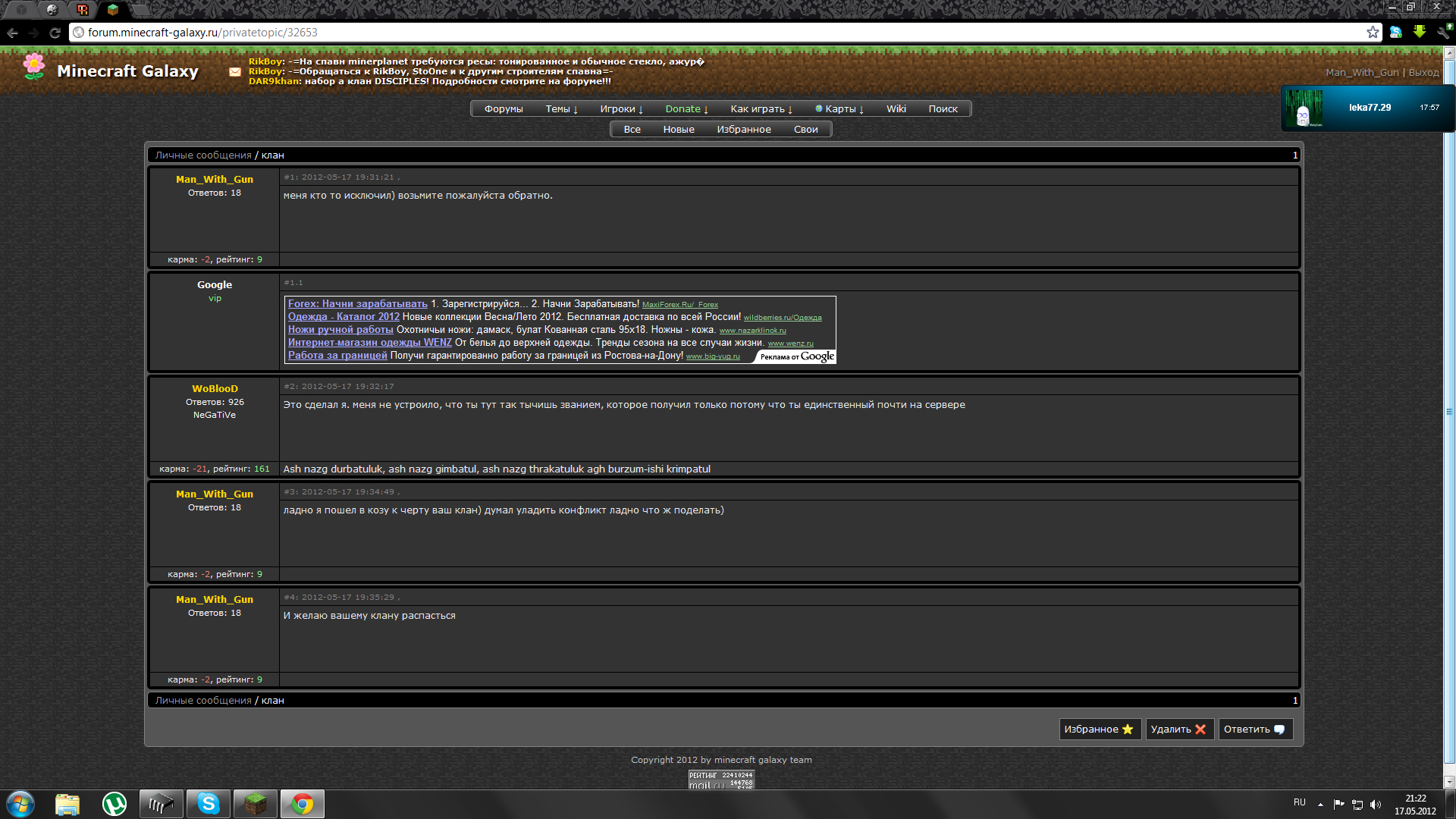Open the Wiki menu item
1456x819 pixels.
pyautogui.click(x=896, y=109)
